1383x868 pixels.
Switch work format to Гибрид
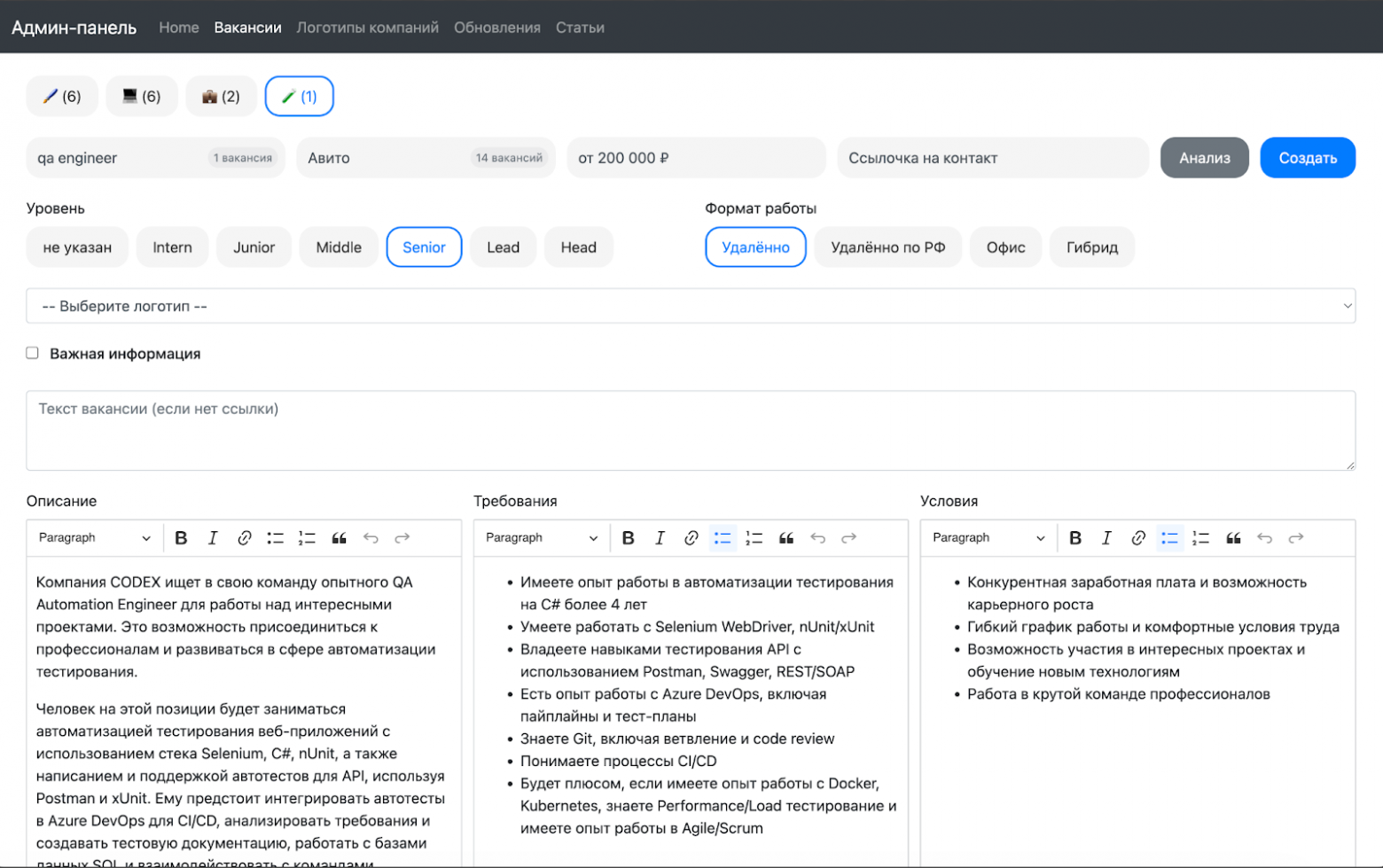[x=1091, y=247]
